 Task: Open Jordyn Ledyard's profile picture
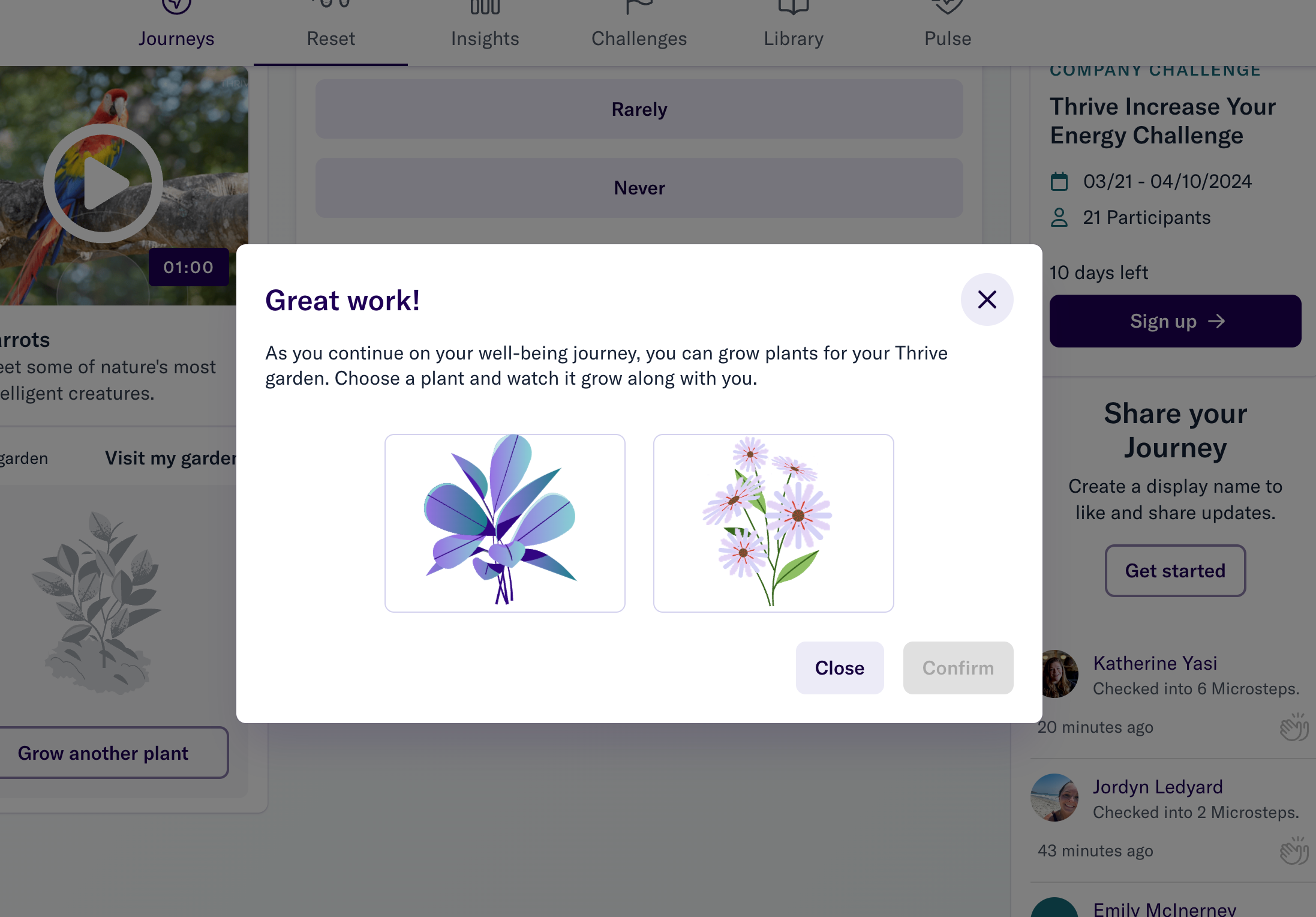[1054, 797]
